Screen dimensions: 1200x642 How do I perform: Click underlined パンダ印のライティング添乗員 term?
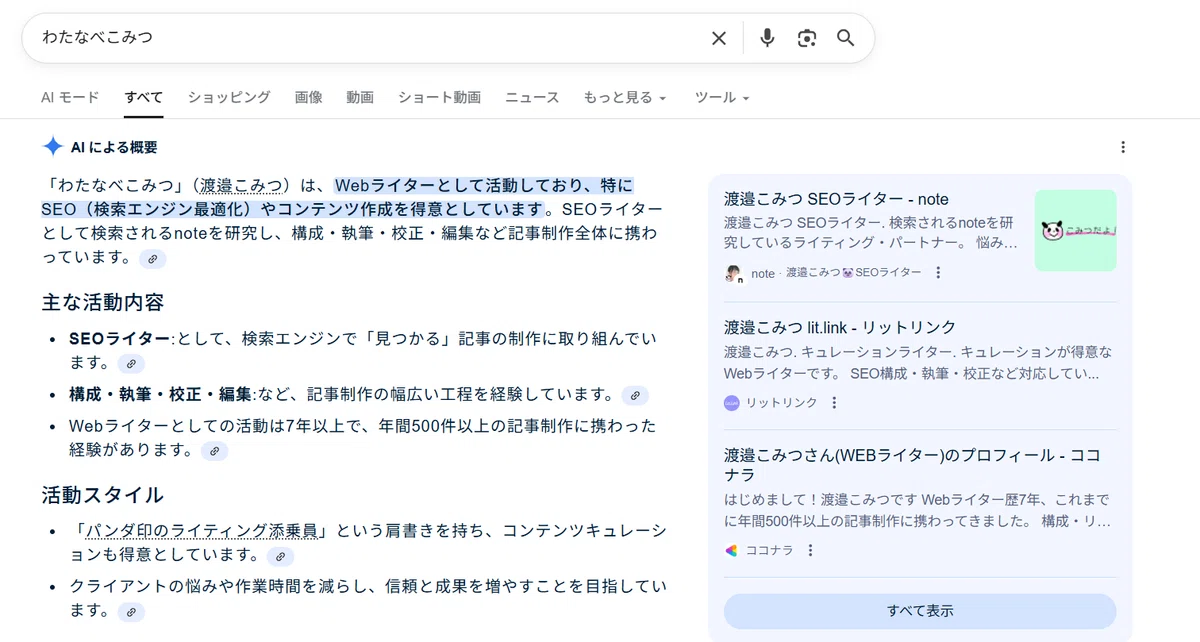click(x=202, y=530)
